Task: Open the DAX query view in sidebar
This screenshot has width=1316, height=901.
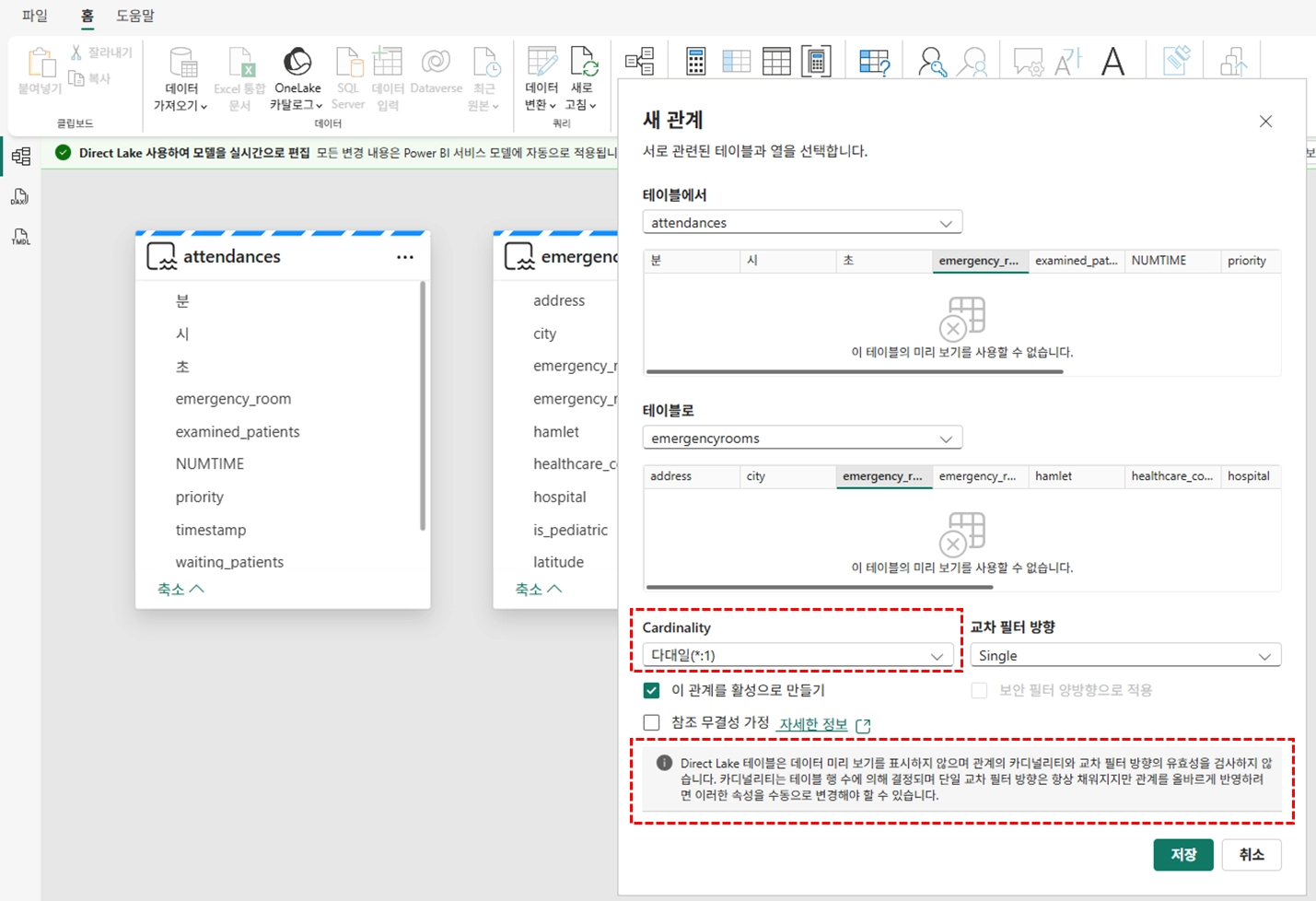Action: pos(20,197)
